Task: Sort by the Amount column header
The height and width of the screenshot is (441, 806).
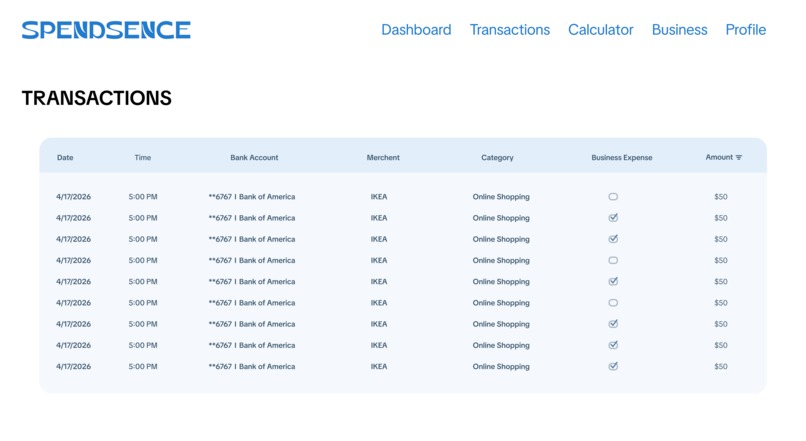Action: pyautogui.click(x=719, y=157)
